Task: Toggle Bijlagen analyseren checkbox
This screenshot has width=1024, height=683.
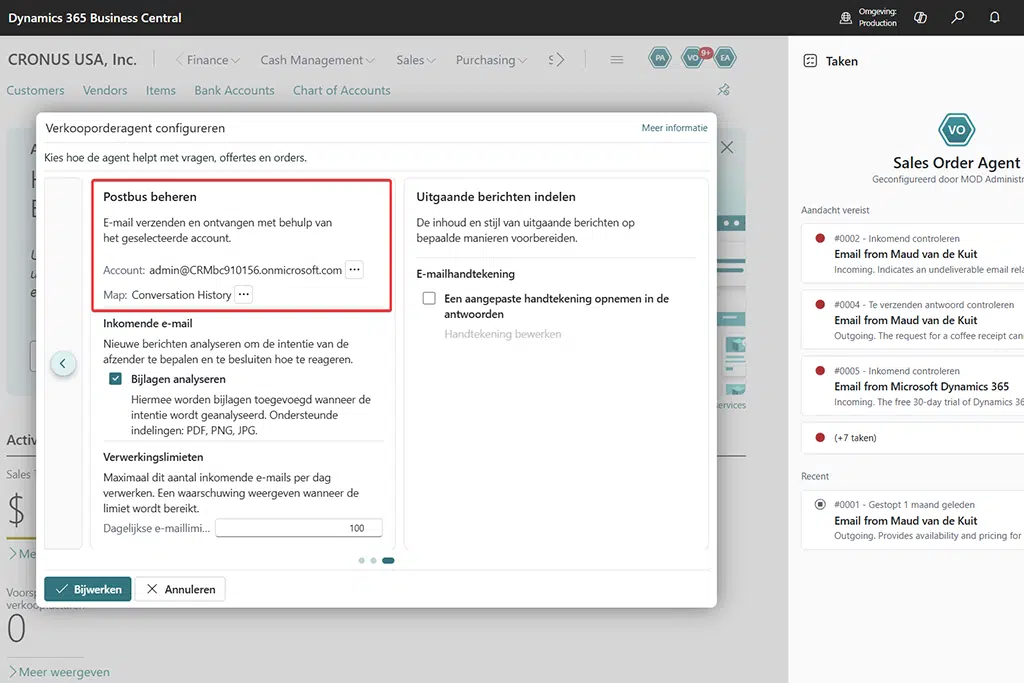Action: (116, 379)
